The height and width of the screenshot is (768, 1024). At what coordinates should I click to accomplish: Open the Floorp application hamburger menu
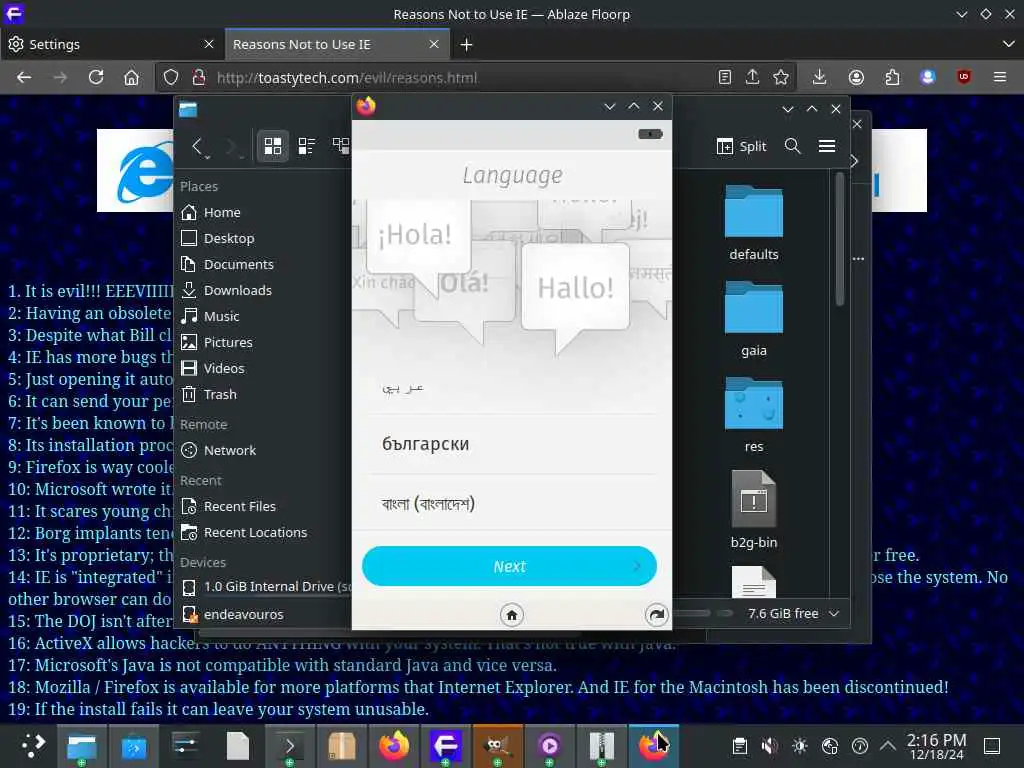click(x=1000, y=78)
